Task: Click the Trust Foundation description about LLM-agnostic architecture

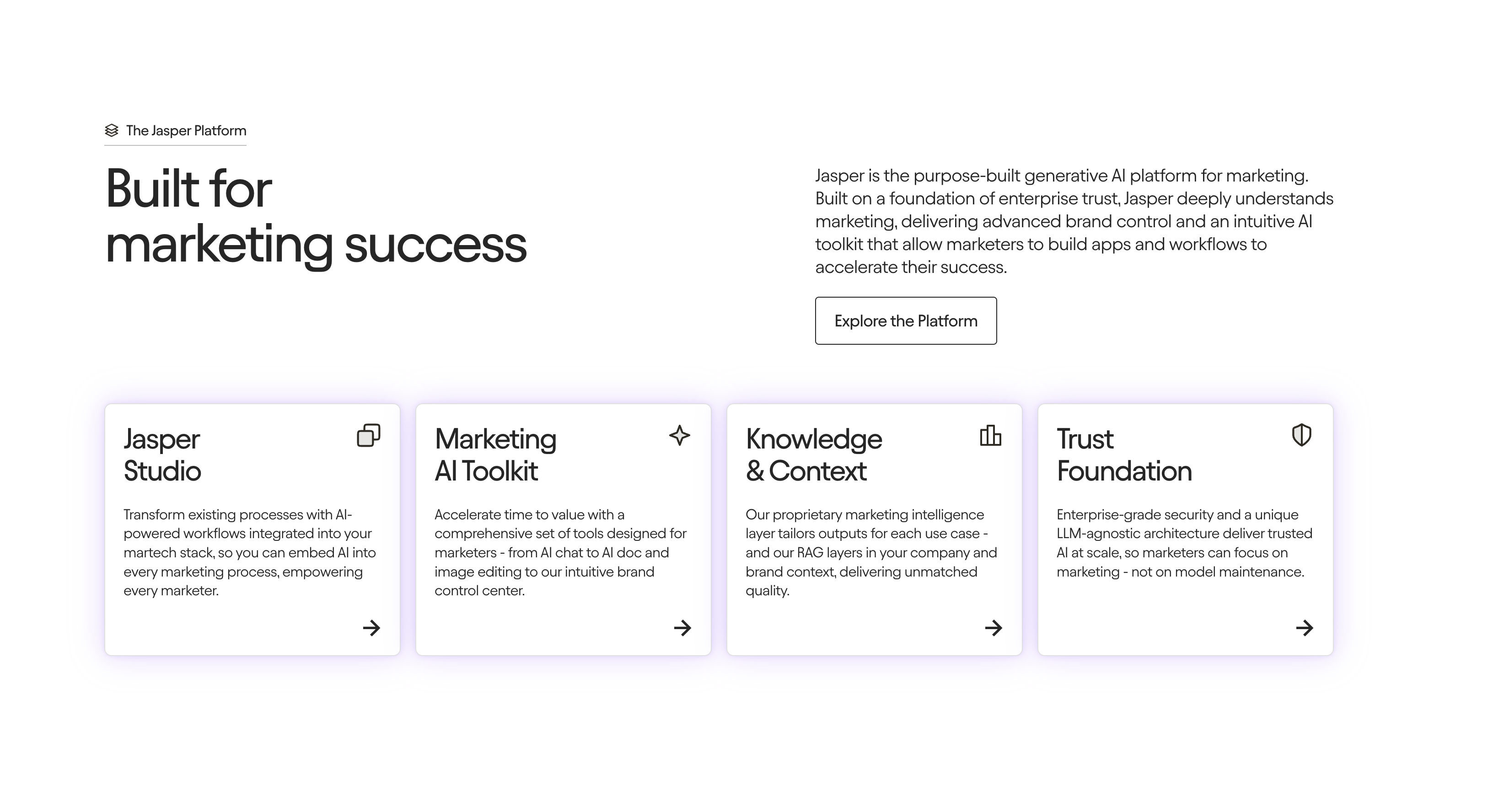Action: 1185,543
